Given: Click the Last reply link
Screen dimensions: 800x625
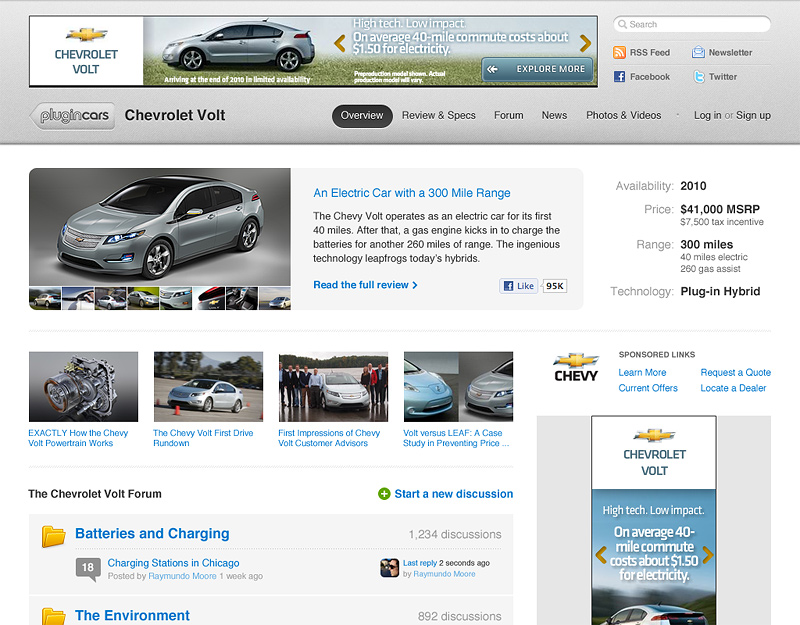Looking at the screenshot, I should tap(420, 563).
